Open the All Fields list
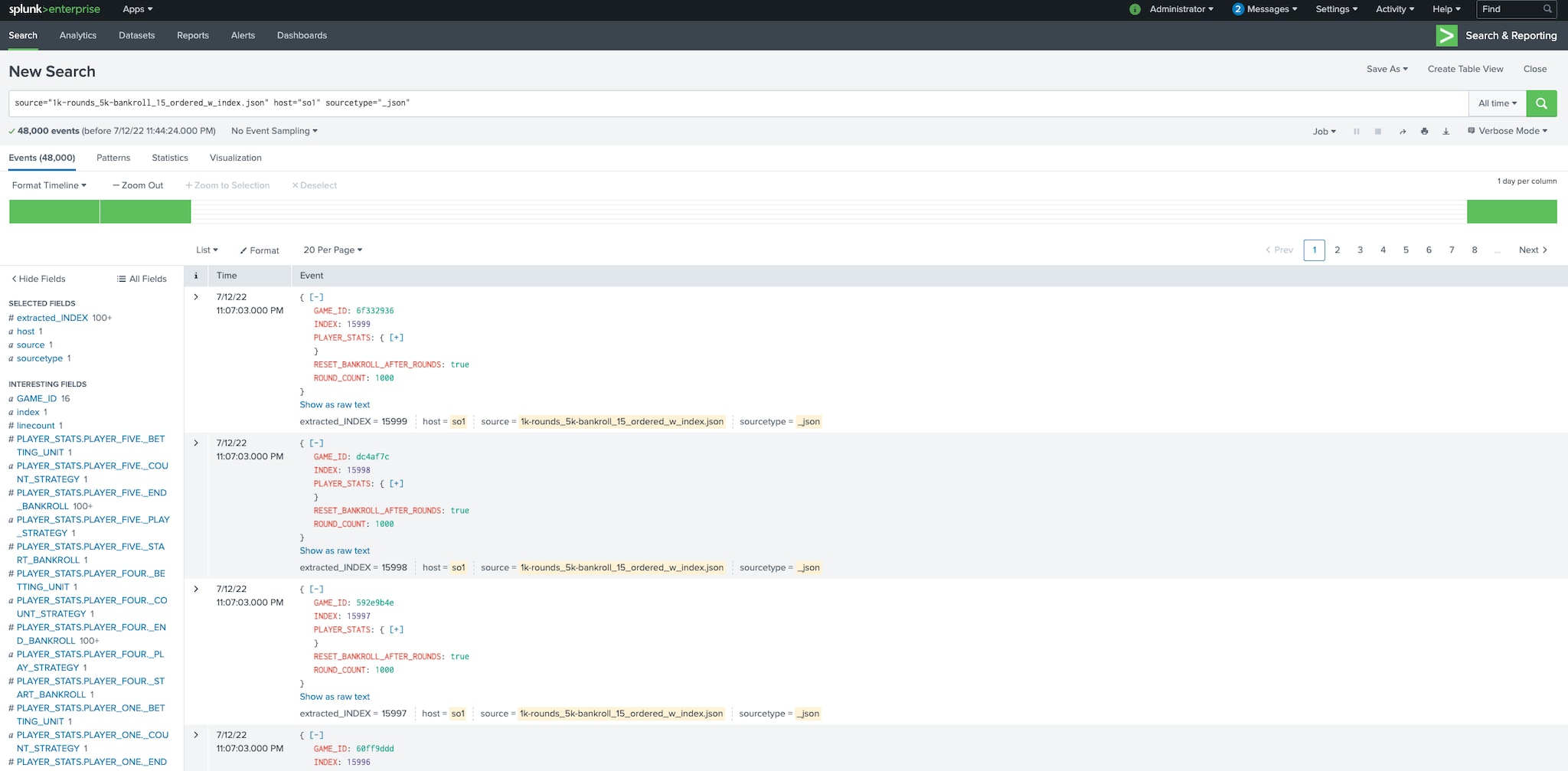This screenshot has height=771, width=1568. pos(142,279)
